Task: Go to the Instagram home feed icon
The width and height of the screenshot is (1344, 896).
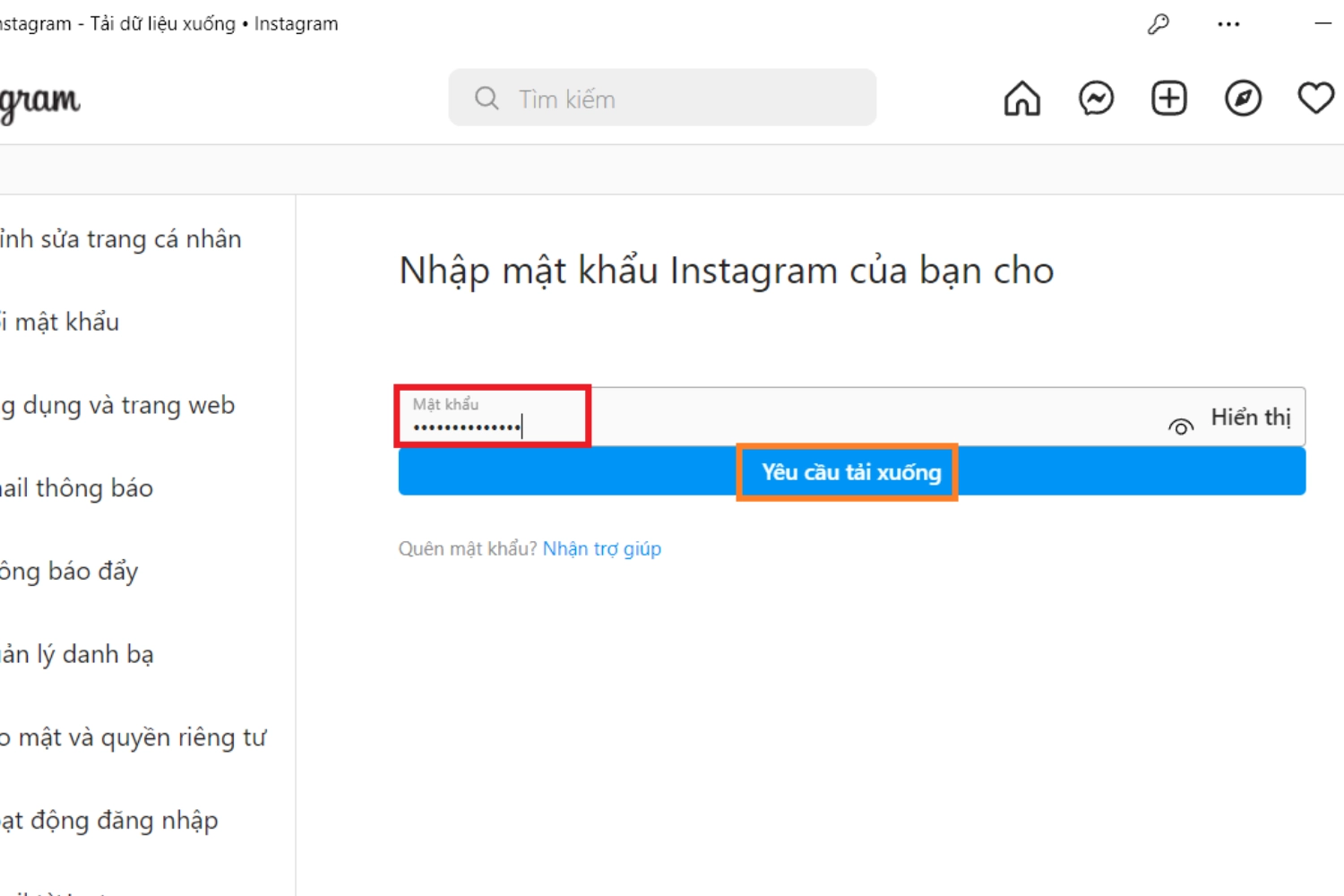Action: [x=1021, y=99]
